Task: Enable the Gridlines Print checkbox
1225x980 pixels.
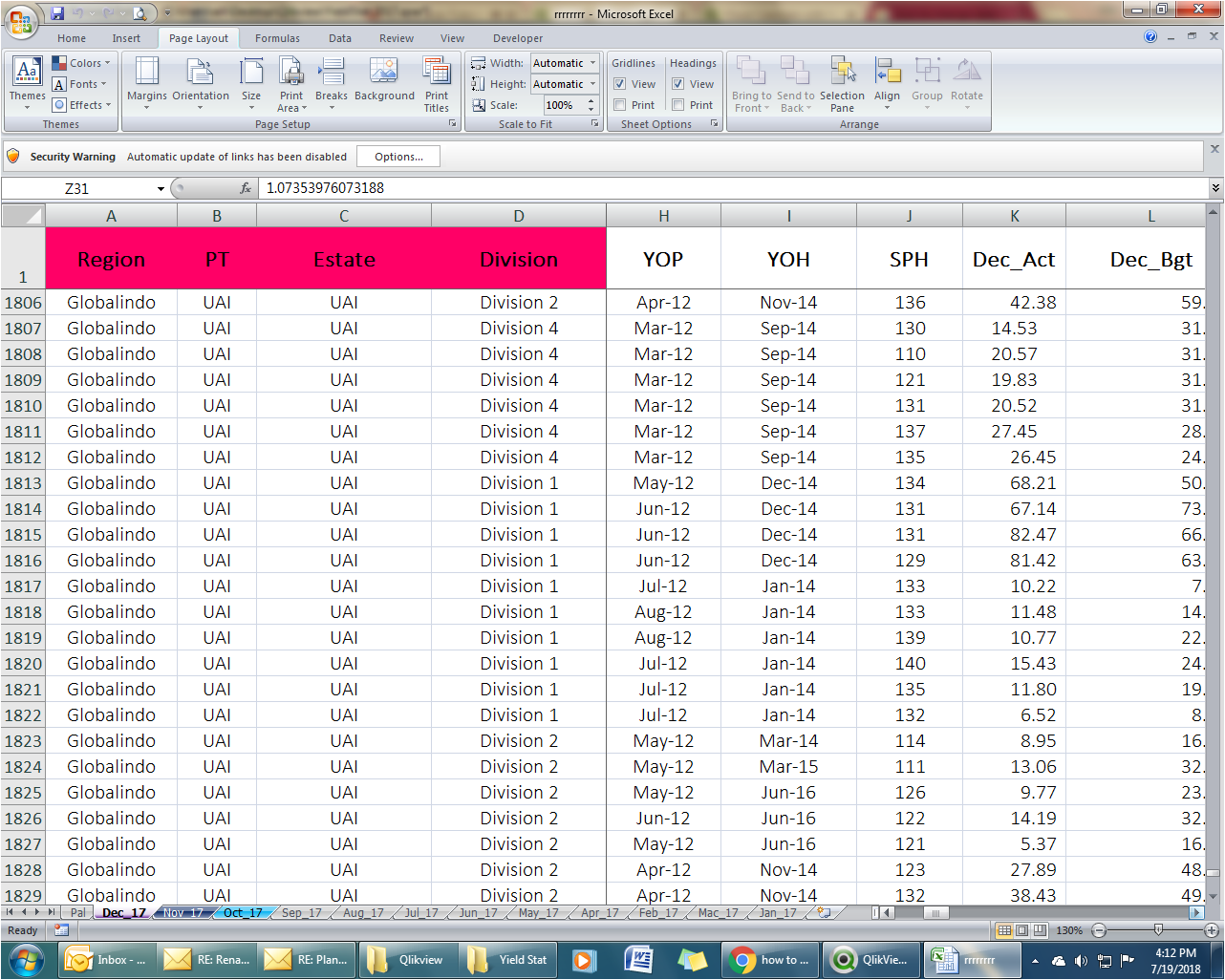Action: (x=620, y=105)
